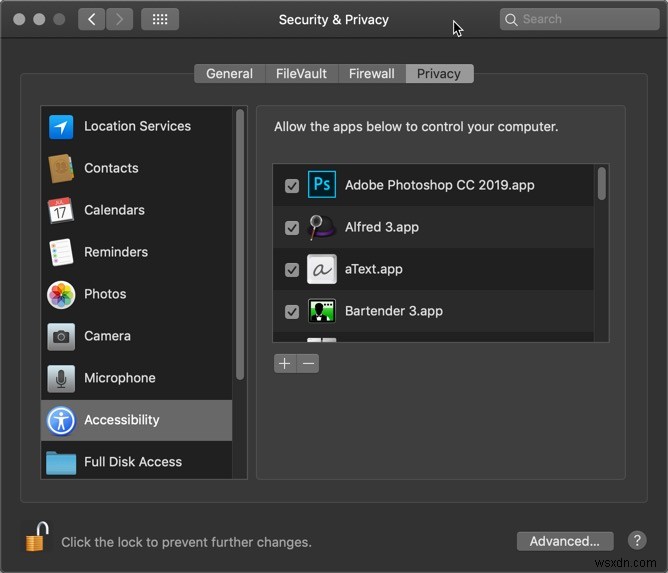Choose the Microphone icon in sidebar
668x573 pixels.
tap(61, 378)
